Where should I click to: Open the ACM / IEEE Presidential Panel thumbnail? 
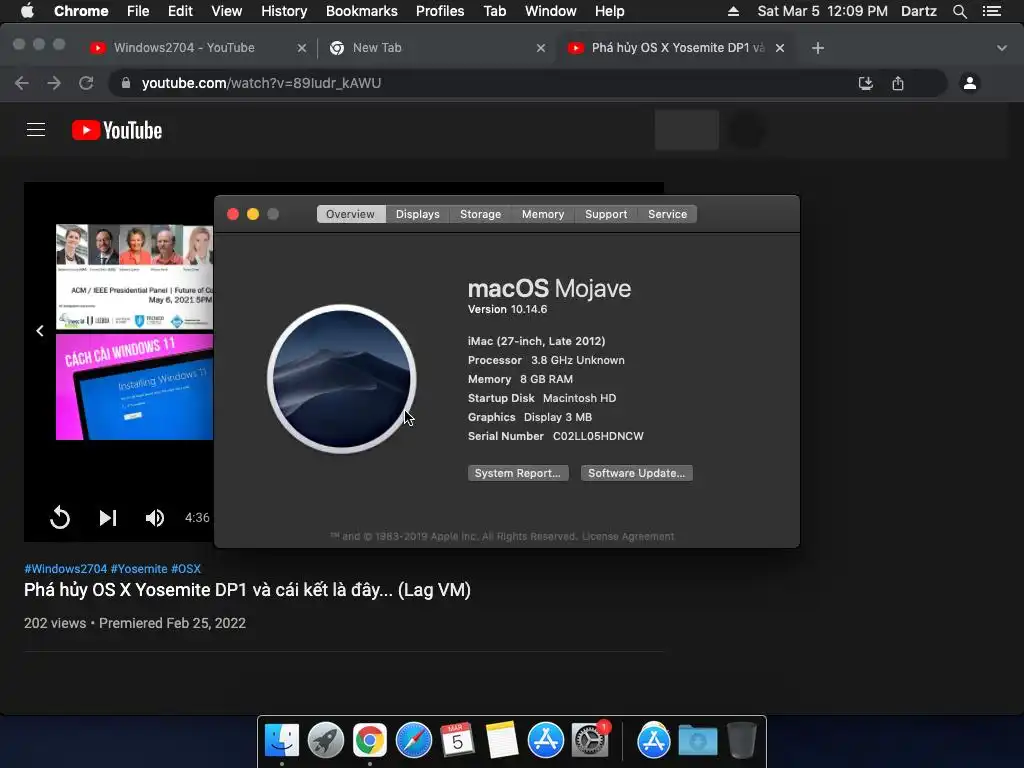coord(135,277)
